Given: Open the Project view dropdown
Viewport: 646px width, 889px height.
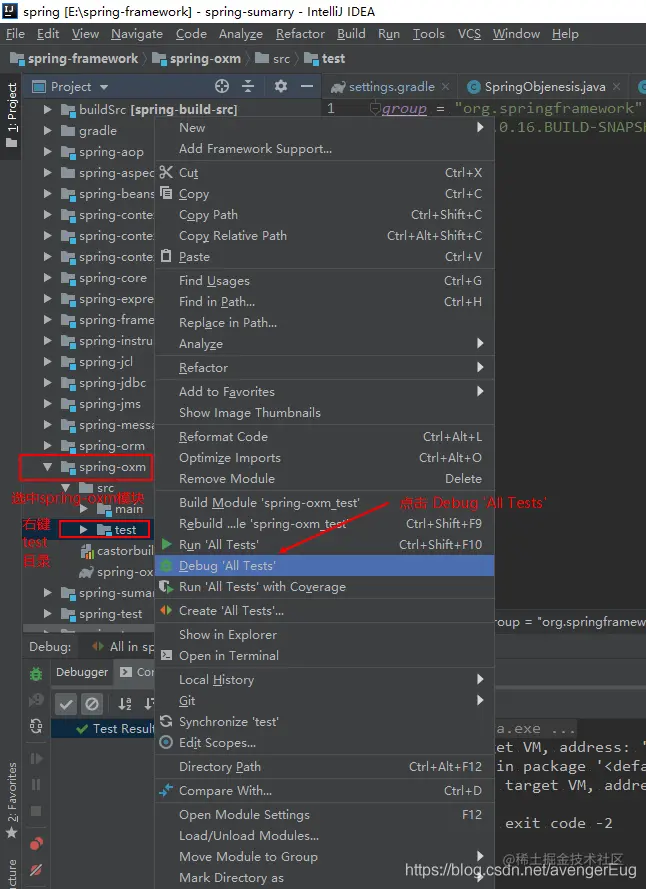Looking at the screenshot, I should pyautogui.click(x=104, y=87).
